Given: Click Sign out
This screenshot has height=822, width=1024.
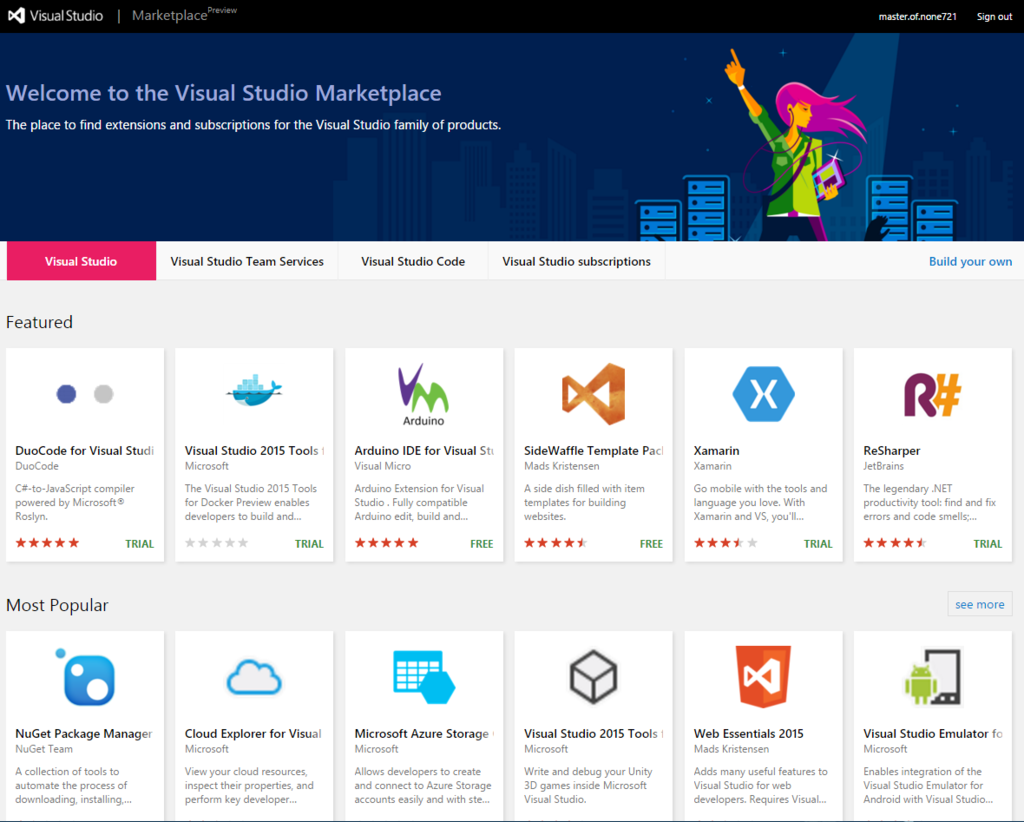Looking at the screenshot, I should (994, 16).
